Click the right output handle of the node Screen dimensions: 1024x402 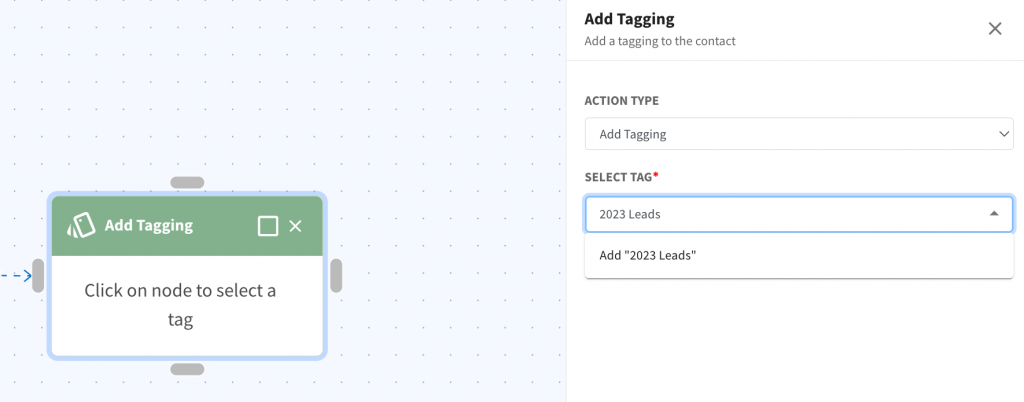(336, 275)
